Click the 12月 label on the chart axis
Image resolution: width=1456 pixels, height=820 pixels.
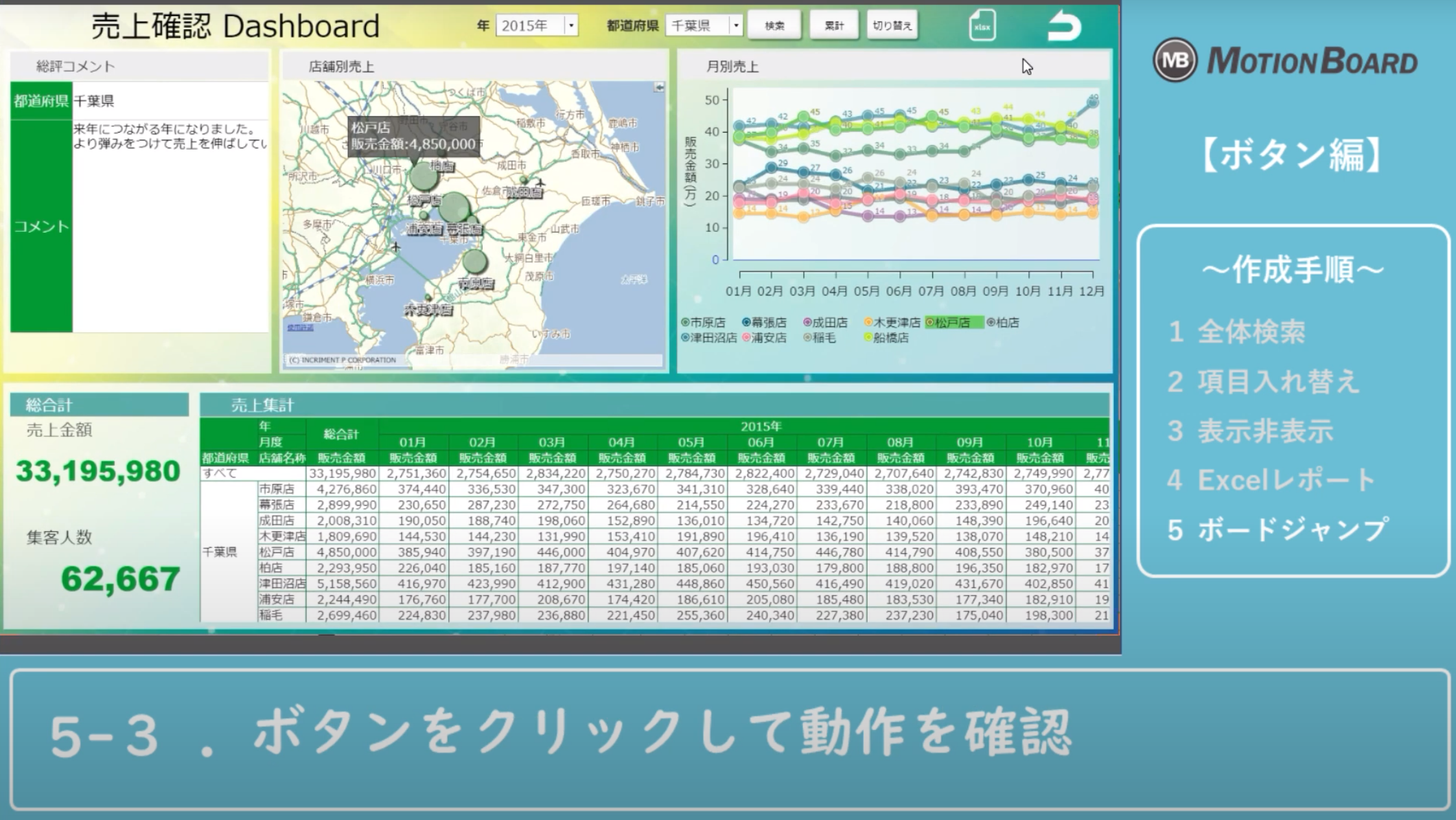[x=1091, y=291]
